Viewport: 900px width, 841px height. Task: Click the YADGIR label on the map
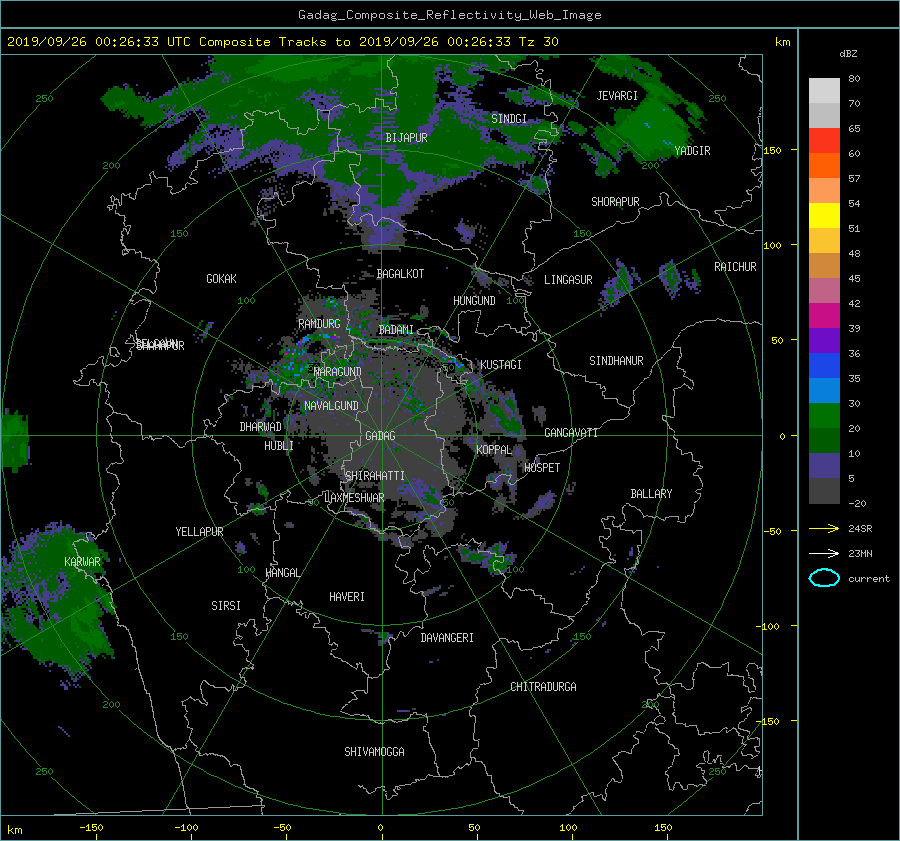pyautogui.click(x=692, y=151)
